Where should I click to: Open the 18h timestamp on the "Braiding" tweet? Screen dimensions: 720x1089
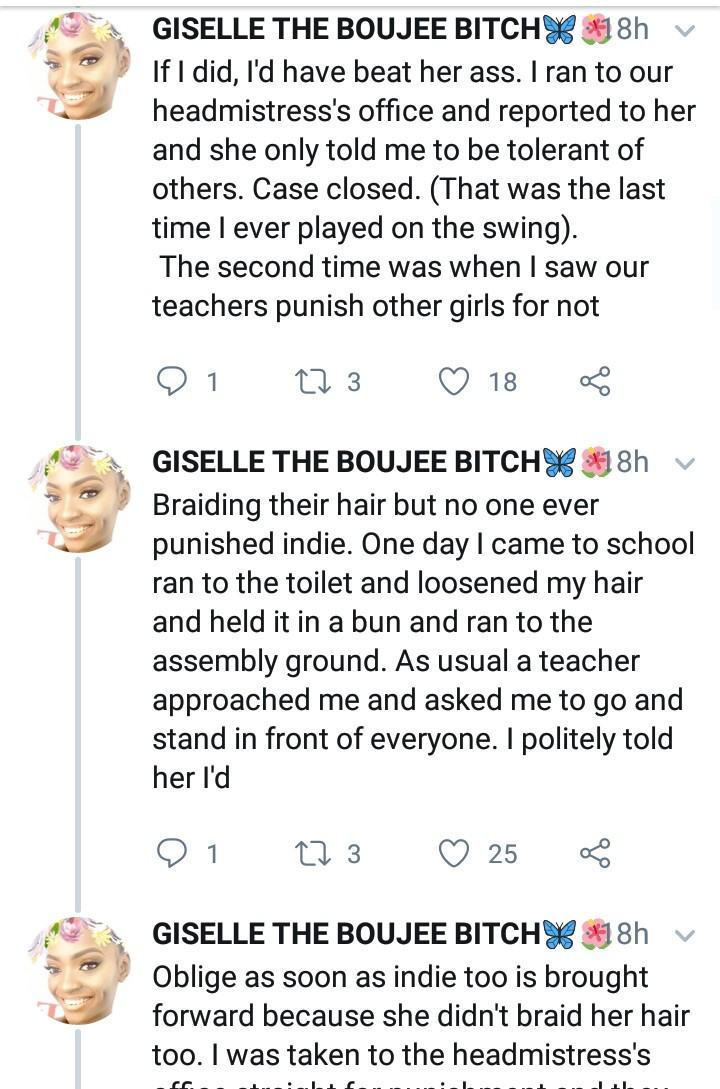click(632, 462)
